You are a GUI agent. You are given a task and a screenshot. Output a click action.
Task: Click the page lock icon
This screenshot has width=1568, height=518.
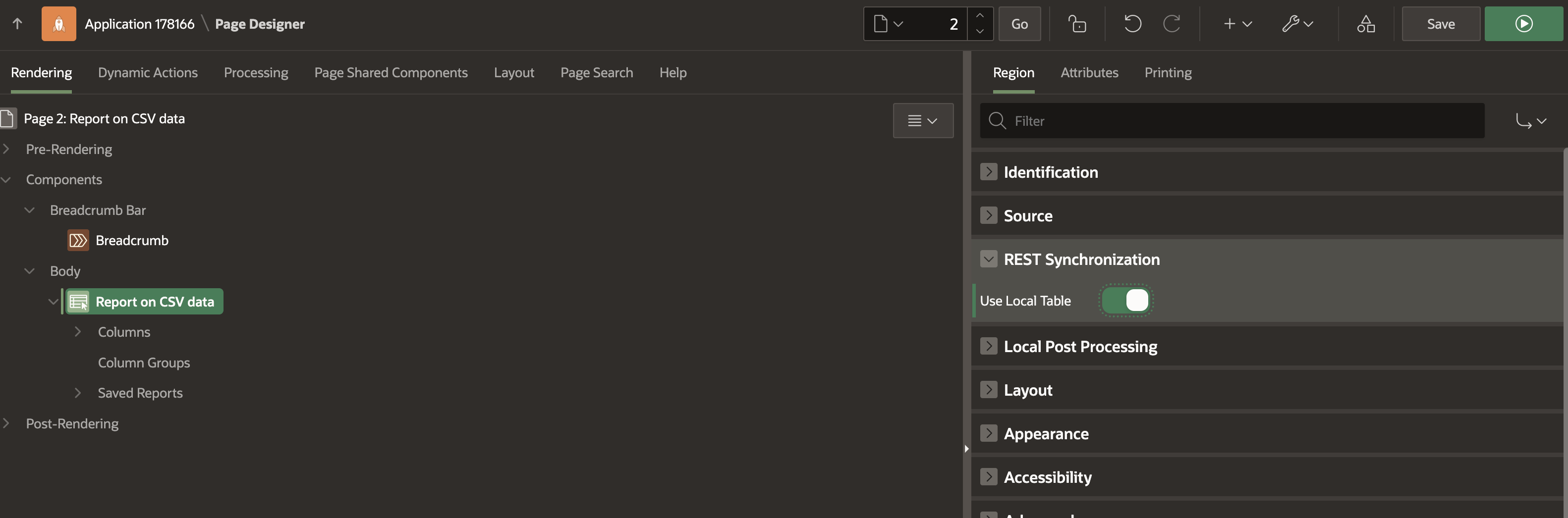pyautogui.click(x=1077, y=24)
